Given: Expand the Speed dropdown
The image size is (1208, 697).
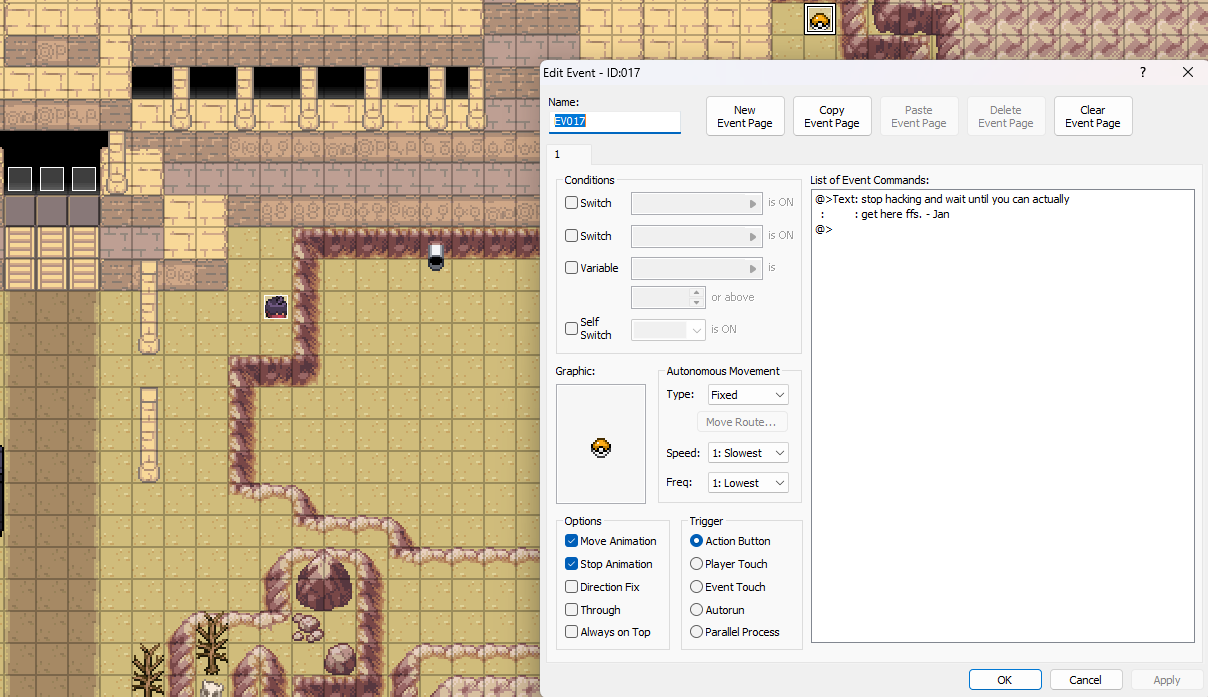Looking at the screenshot, I should tap(748, 453).
